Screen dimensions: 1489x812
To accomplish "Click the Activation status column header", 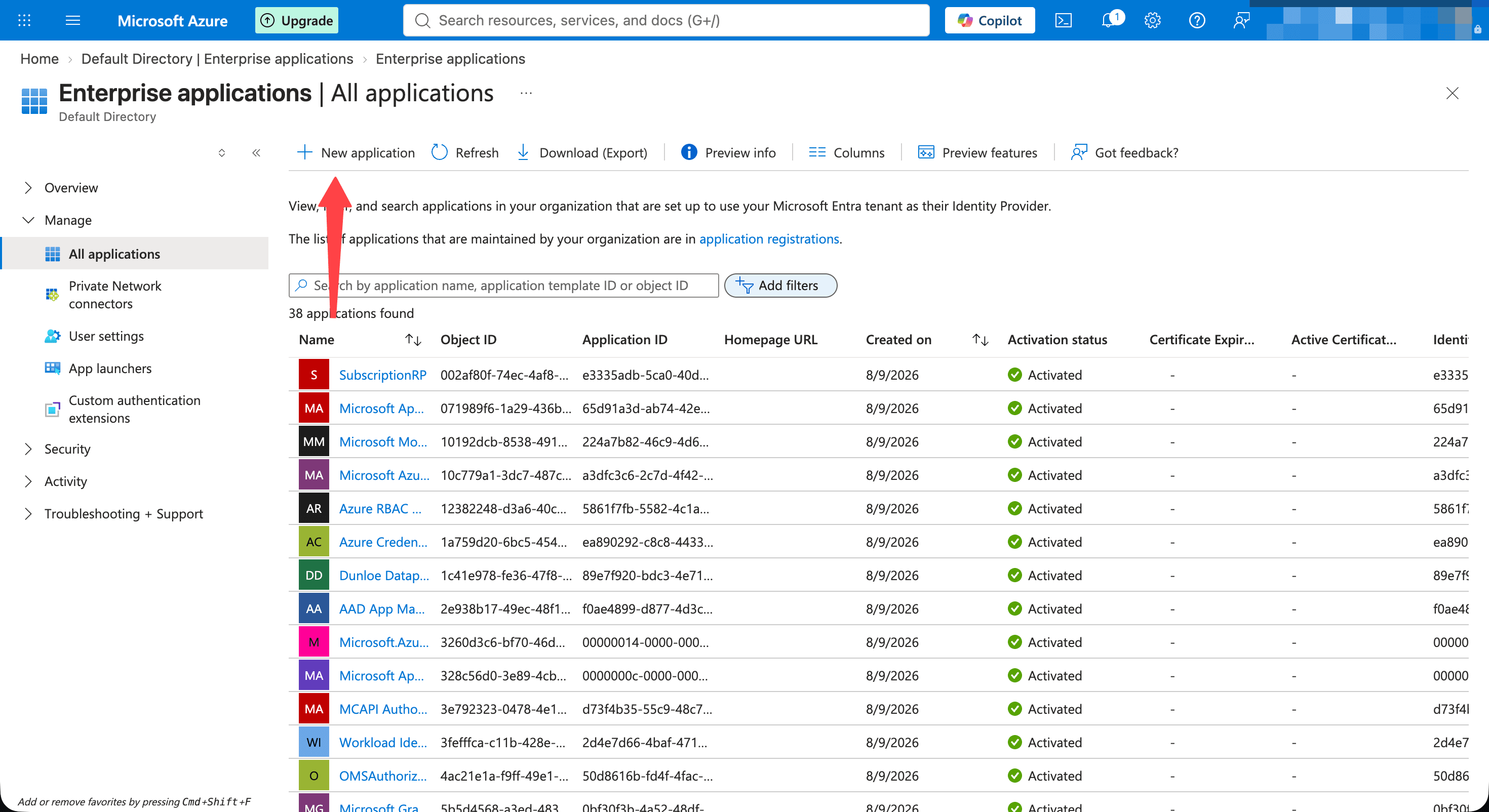I will click(1057, 340).
